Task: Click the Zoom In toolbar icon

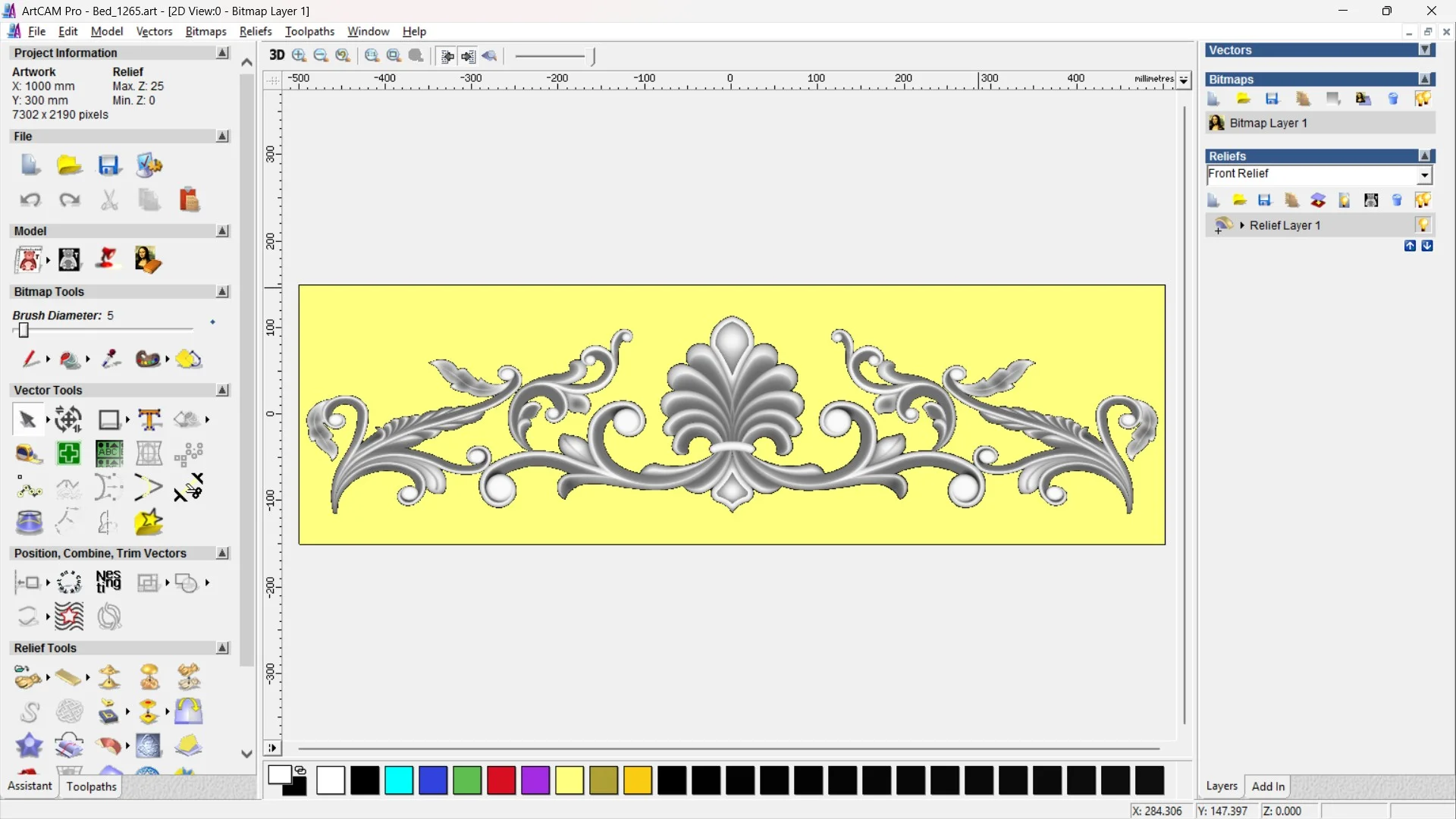Action: tap(300, 55)
